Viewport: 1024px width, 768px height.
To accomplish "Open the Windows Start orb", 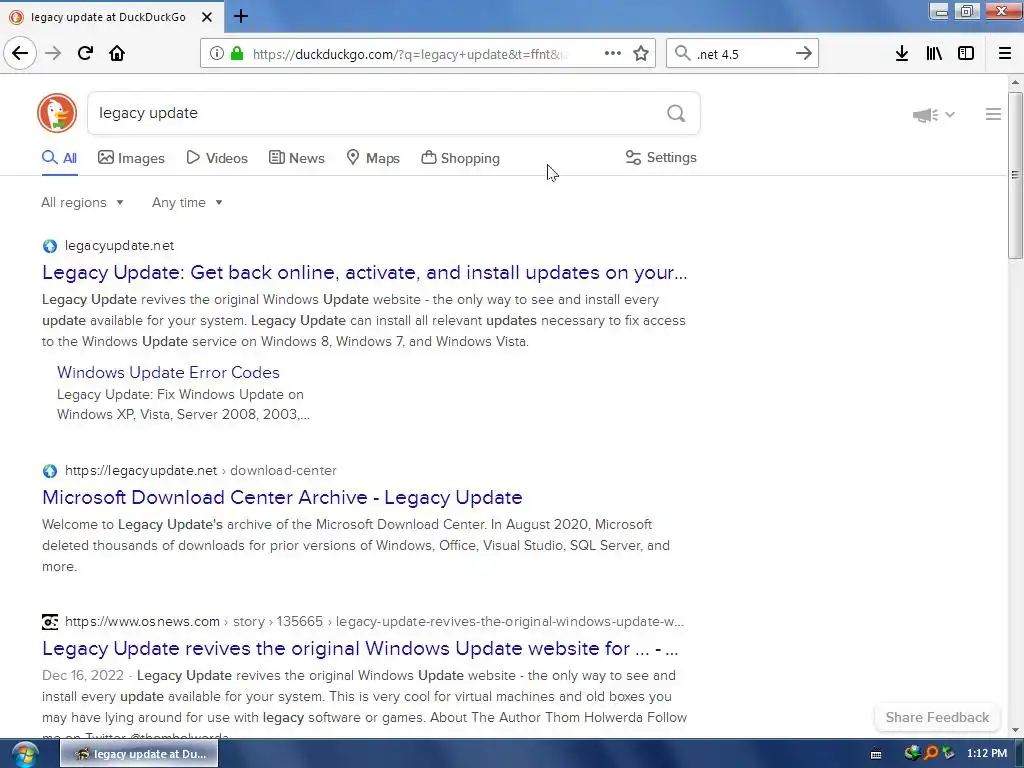I will click(24, 754).
